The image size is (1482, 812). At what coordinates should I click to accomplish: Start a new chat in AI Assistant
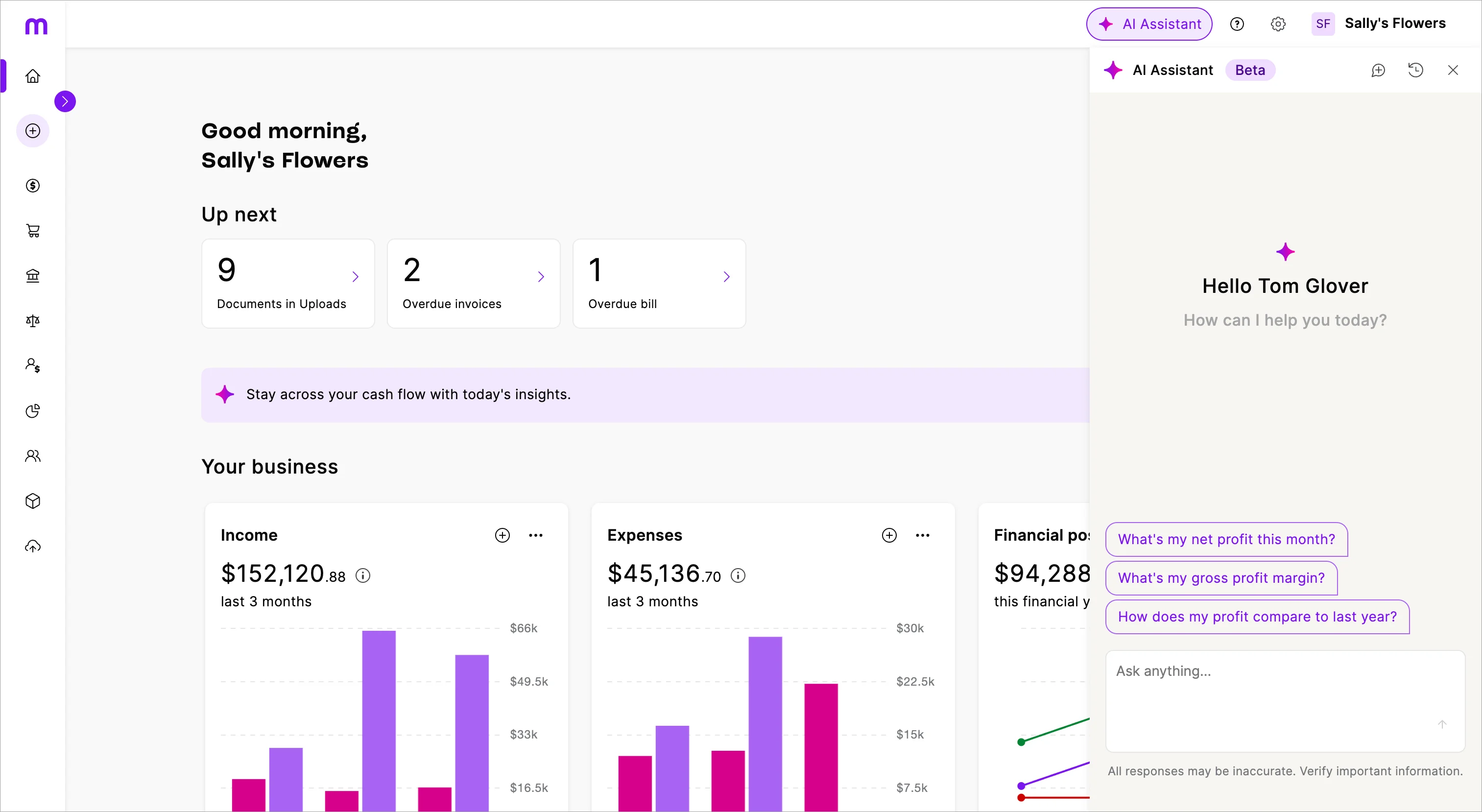(1378, 70)
